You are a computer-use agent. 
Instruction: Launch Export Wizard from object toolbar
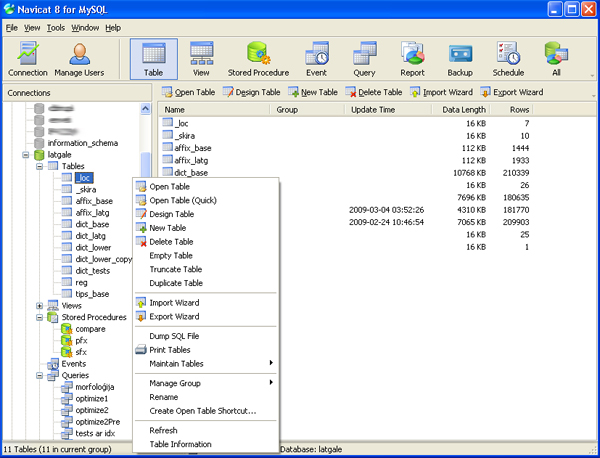tap(512, 92)
